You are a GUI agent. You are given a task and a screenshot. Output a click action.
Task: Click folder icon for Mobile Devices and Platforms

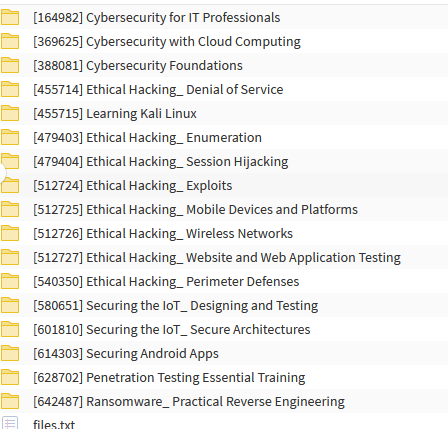click(x=10, y=209)
